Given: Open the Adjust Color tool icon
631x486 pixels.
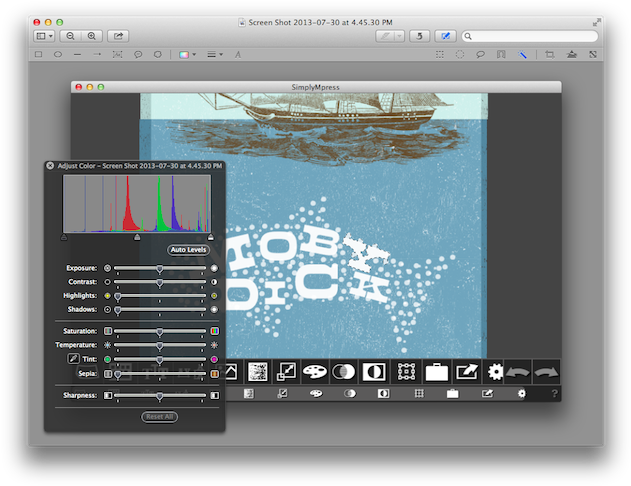Looking at the screenshot, I should [571, 54].
